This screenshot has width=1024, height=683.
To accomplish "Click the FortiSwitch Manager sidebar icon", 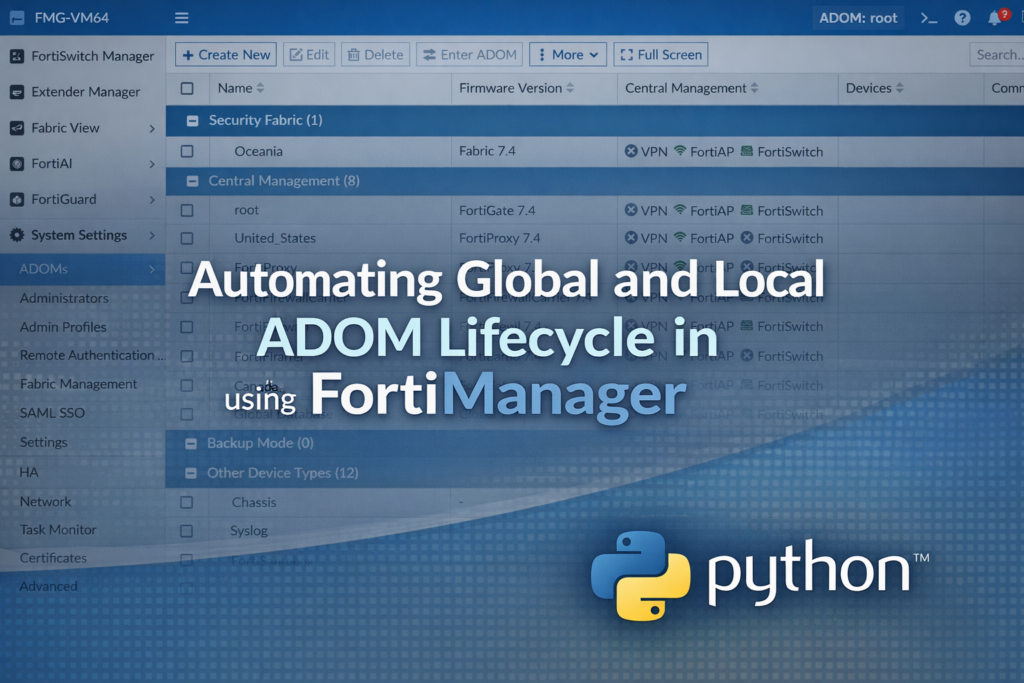I will 17,56.
